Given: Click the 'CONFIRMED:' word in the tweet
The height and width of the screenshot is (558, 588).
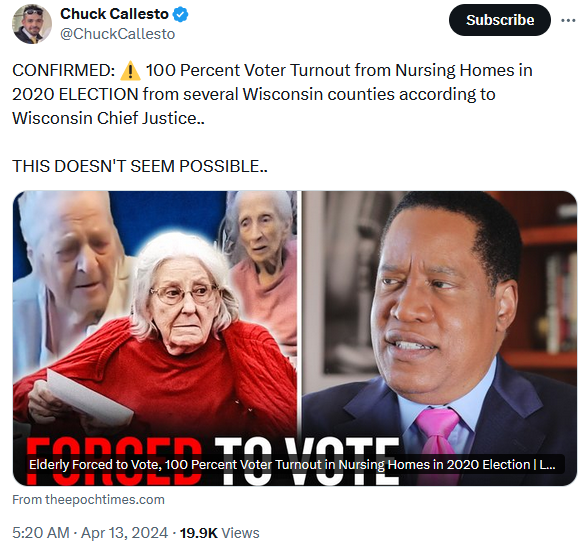Looking at the screenshot, I should 63,70.
